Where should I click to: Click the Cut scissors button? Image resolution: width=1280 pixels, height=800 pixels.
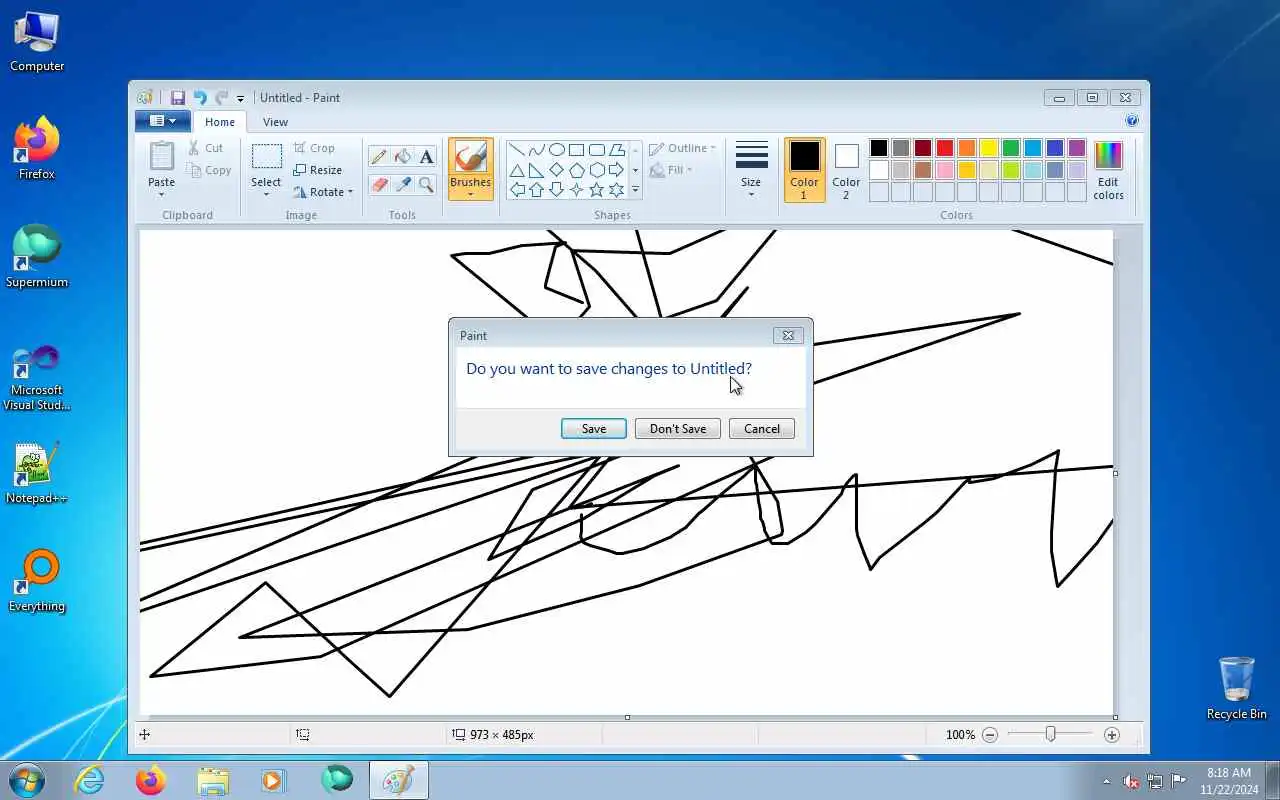click(x=206, y=148)
